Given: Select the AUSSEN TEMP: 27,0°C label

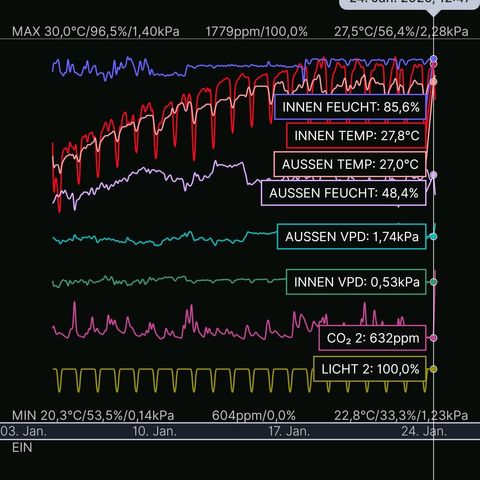Looking at the screenshot, I should [350, 164].
